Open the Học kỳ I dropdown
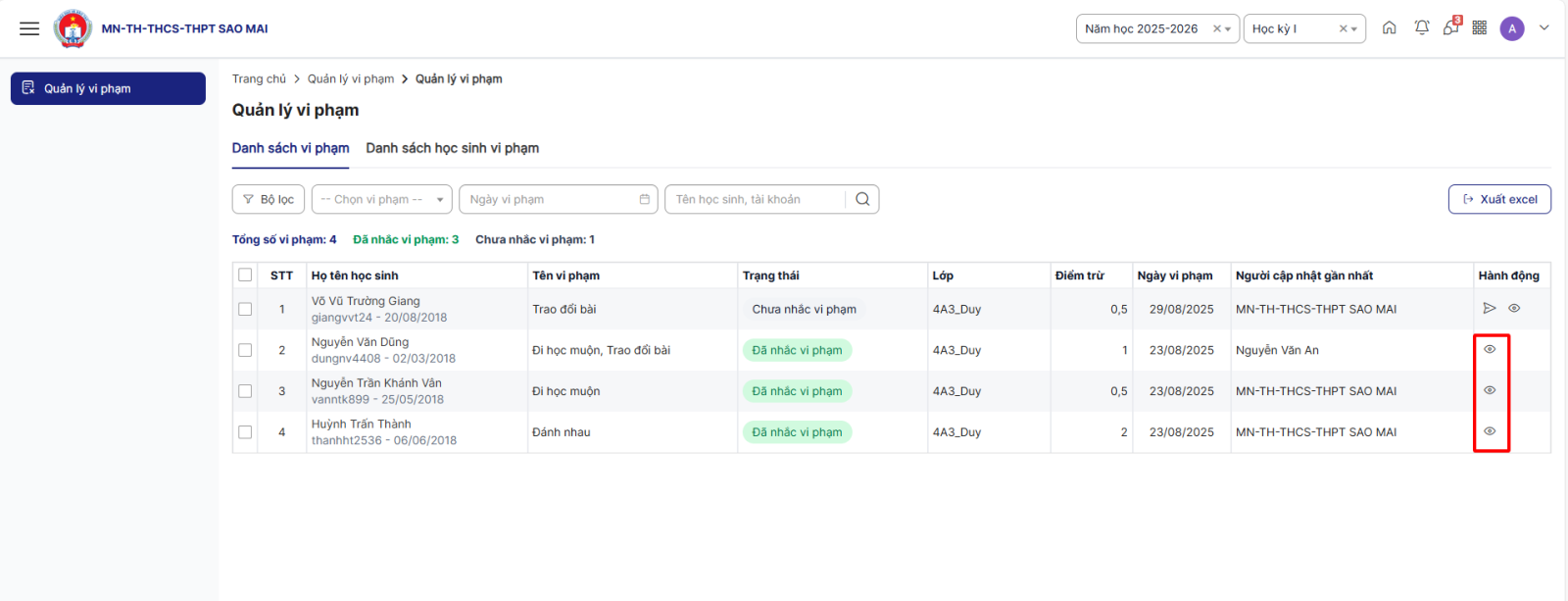The height and width of the screenshot is (601, 1568). 1354,29
